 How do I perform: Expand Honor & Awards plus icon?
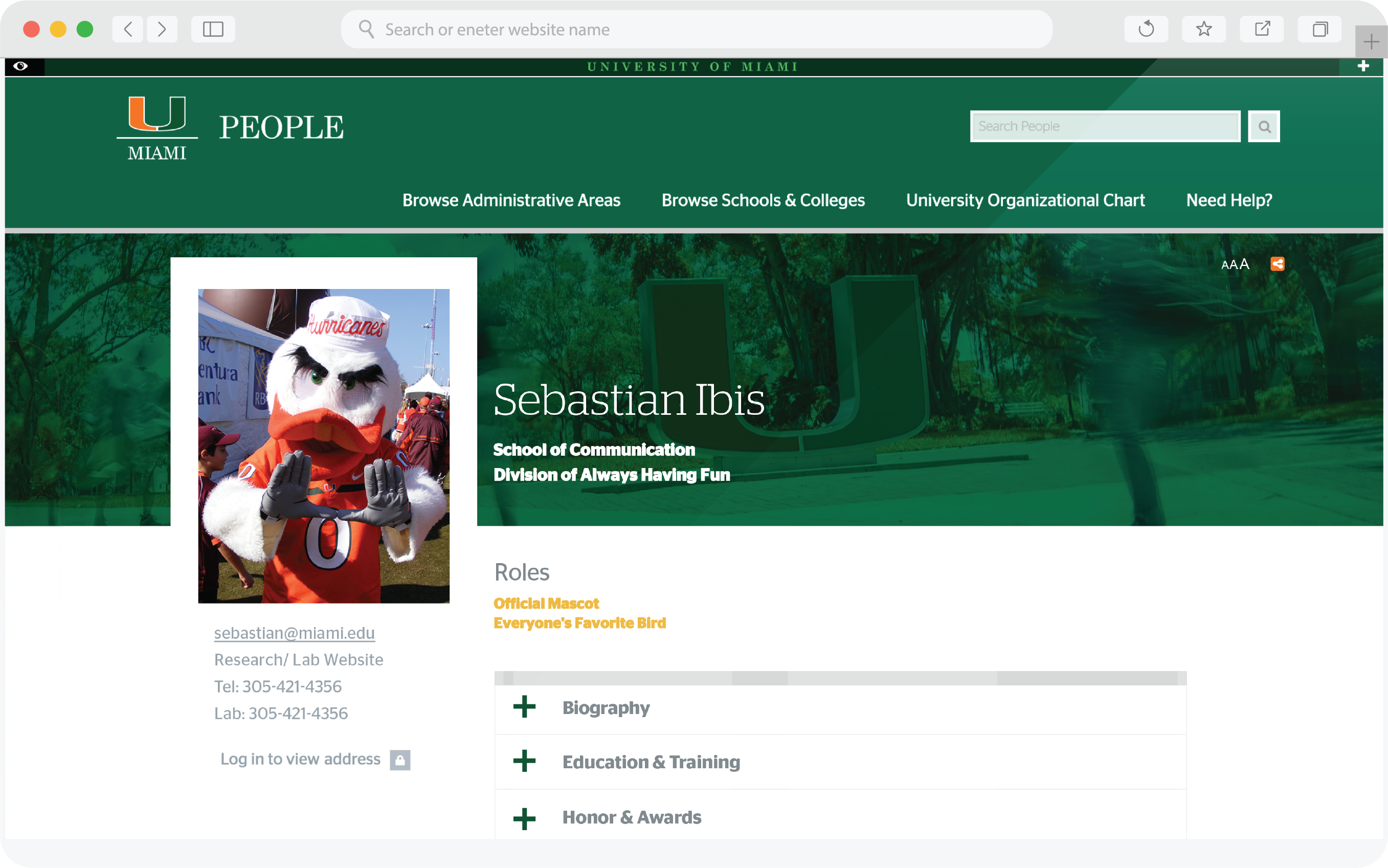tap(524, 819)
